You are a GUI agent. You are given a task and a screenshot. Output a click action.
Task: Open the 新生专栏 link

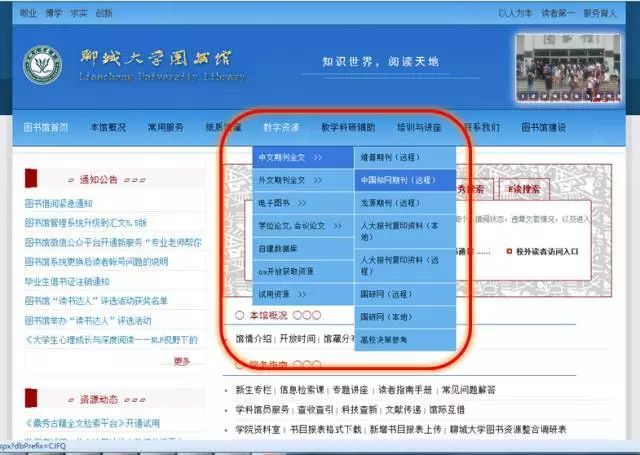point(253,390)
